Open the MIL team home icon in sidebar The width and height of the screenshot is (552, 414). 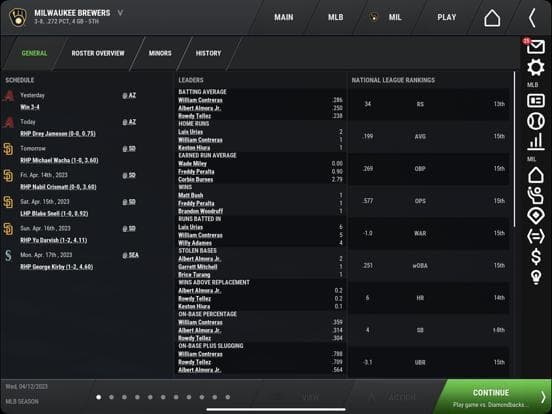(536, 175)
